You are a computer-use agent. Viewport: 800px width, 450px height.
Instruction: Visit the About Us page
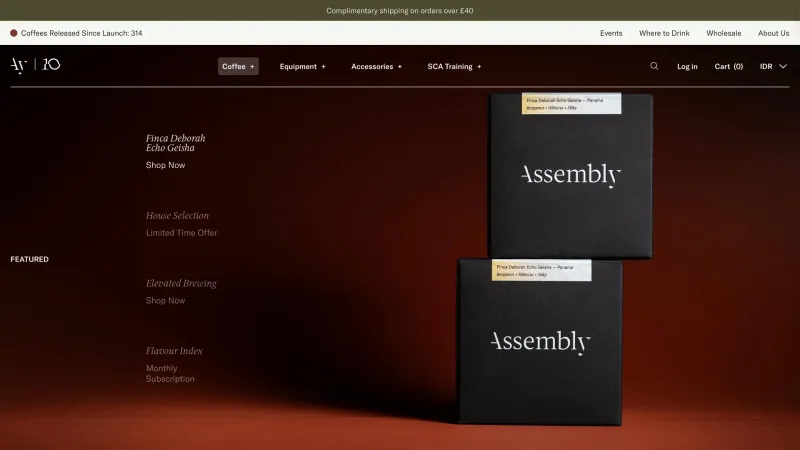[773, 33]
